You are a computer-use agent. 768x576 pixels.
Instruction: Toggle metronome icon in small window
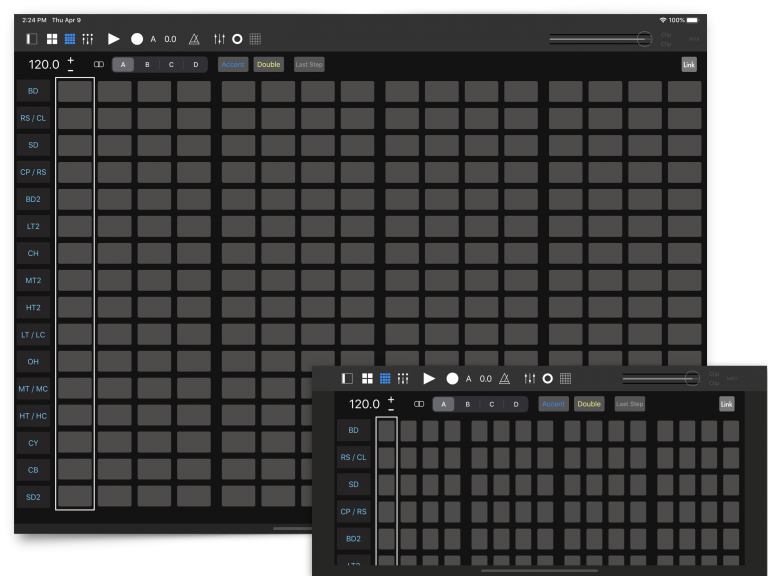(504, 379)
